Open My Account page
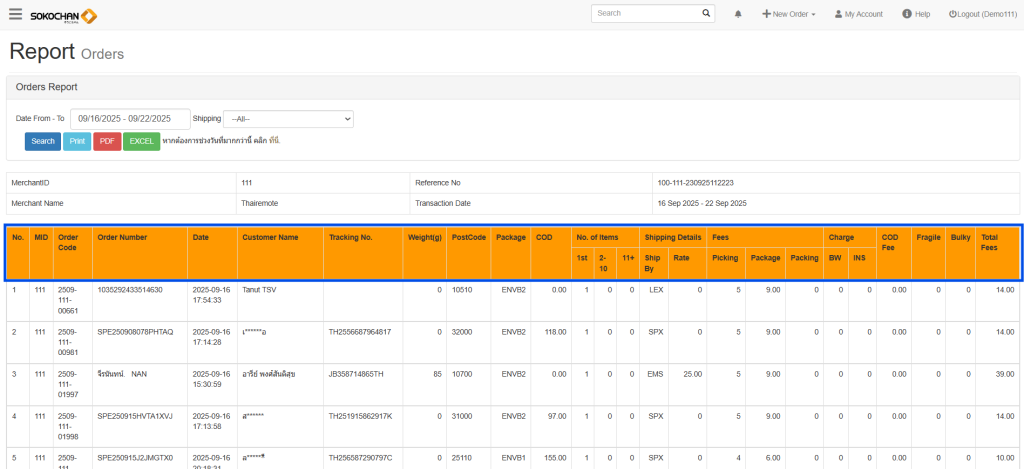The height and width of the screenshot is (469, 1024). coord(858,14)
